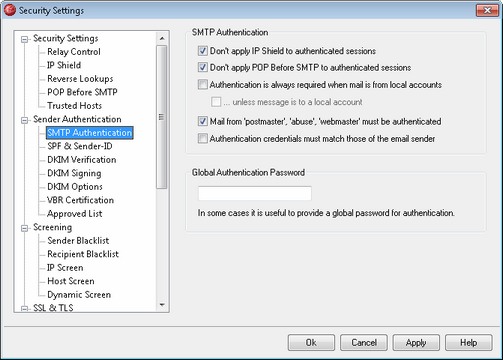Image resolution: width=503 pixels, height=360 pixels.
Task: Open Help for this dialog
Action: (469, 343)
